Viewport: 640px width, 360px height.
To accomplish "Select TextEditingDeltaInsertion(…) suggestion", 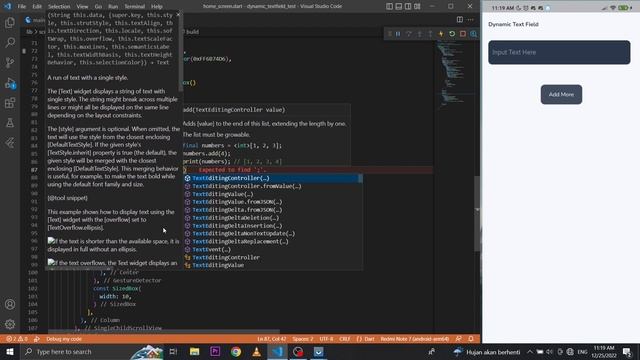I will click(272, 226).
